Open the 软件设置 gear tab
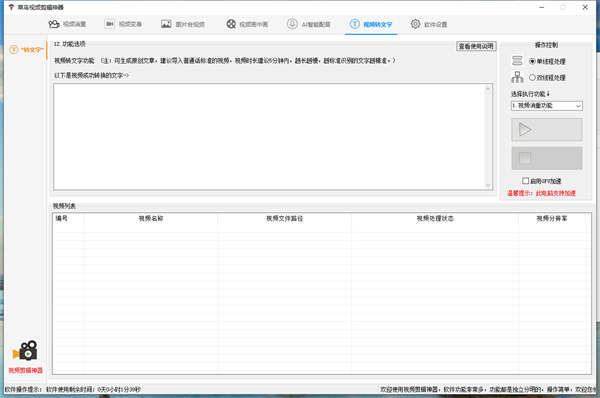Viewport: 600px width, 398px height. [x=429, y=24]
